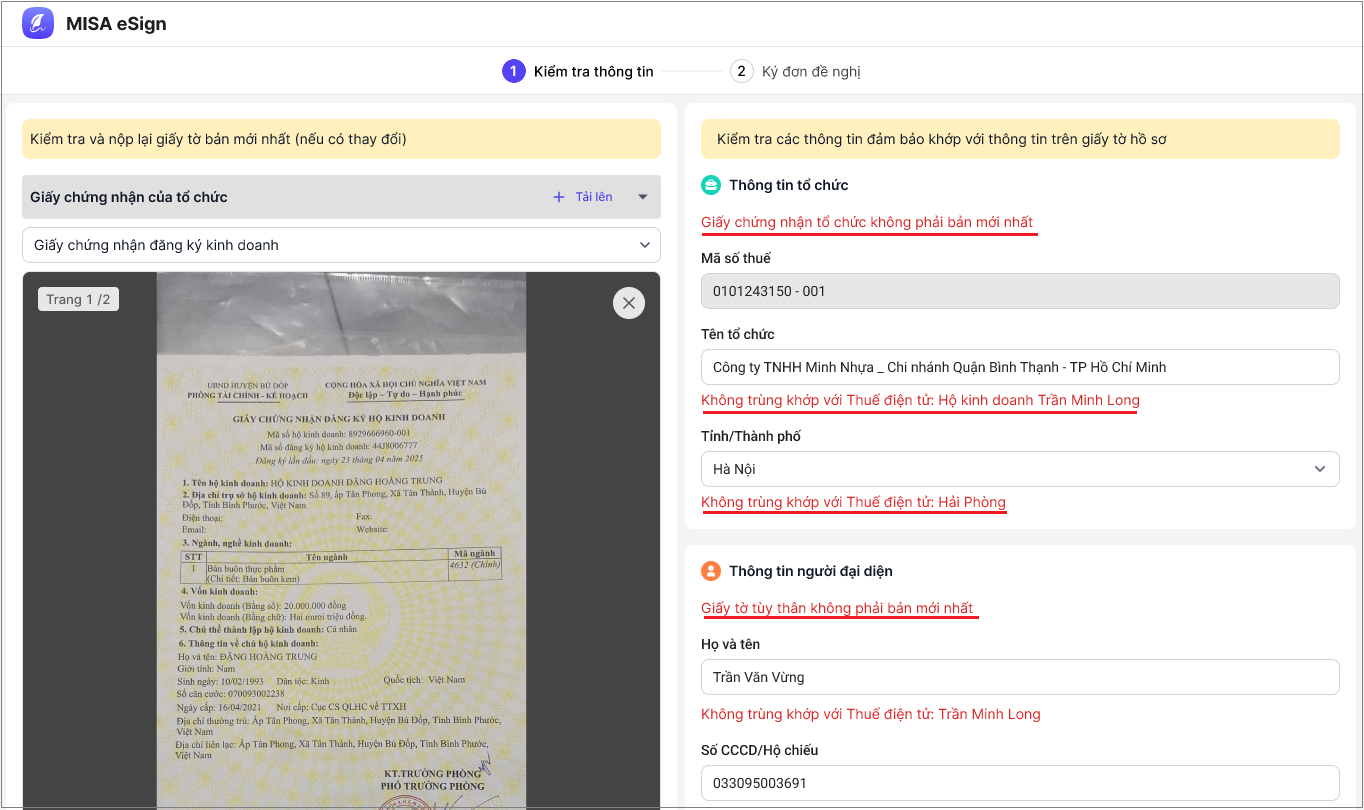Click the Thông tin tổ chức briefcase icon
Image resolution: width=1364 pixels, height=810 pixels.
click(x=711, y=185)
